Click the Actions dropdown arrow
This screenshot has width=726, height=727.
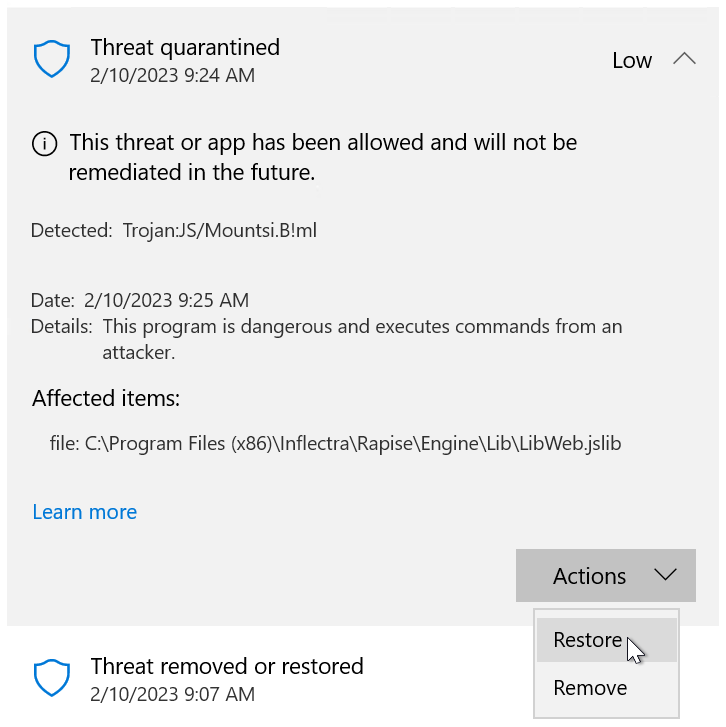coord(665,575)
